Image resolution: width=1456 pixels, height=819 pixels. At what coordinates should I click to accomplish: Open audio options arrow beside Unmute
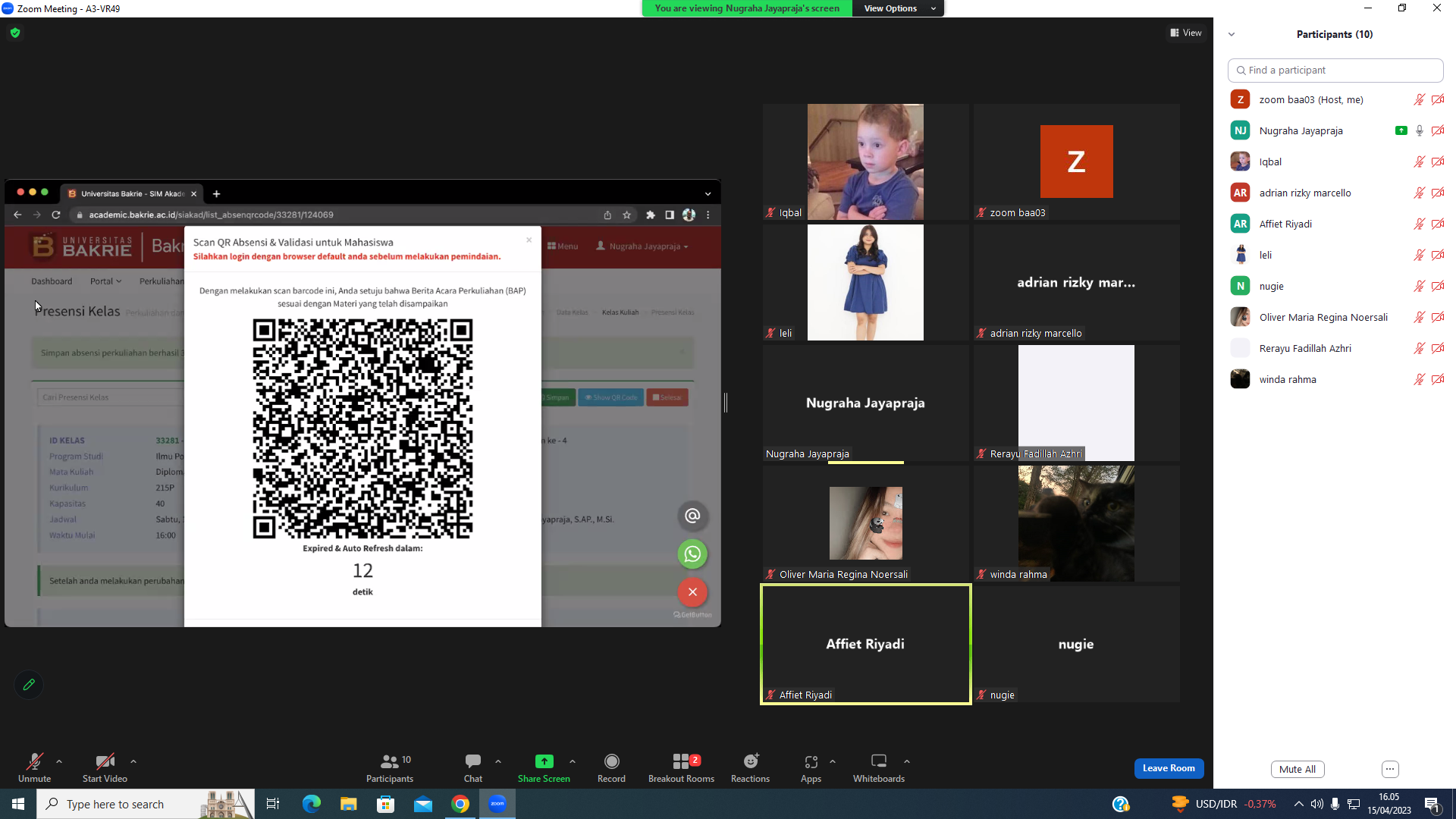coord(59,761)
